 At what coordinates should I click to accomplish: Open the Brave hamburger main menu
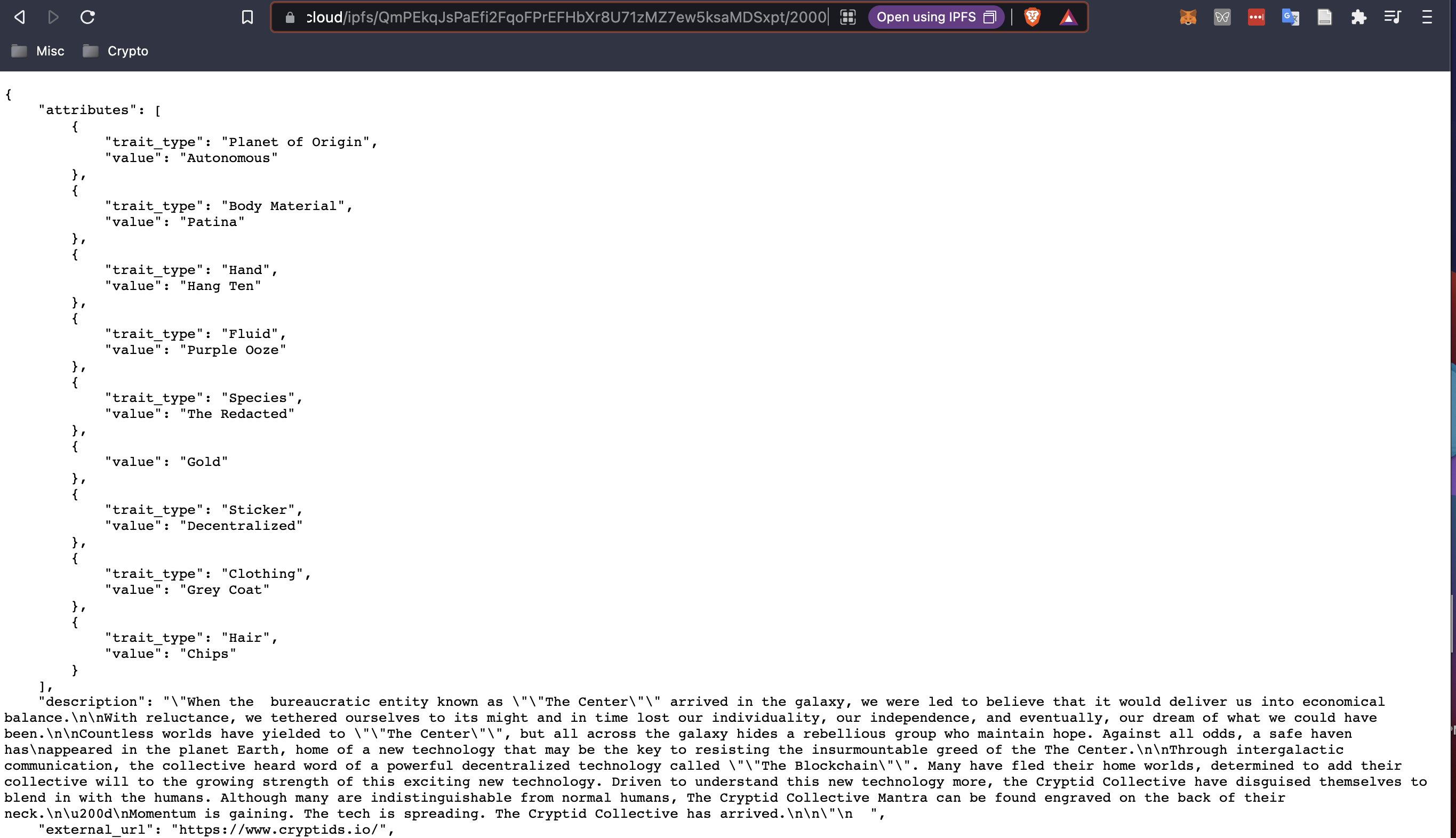pos(1427,17)
